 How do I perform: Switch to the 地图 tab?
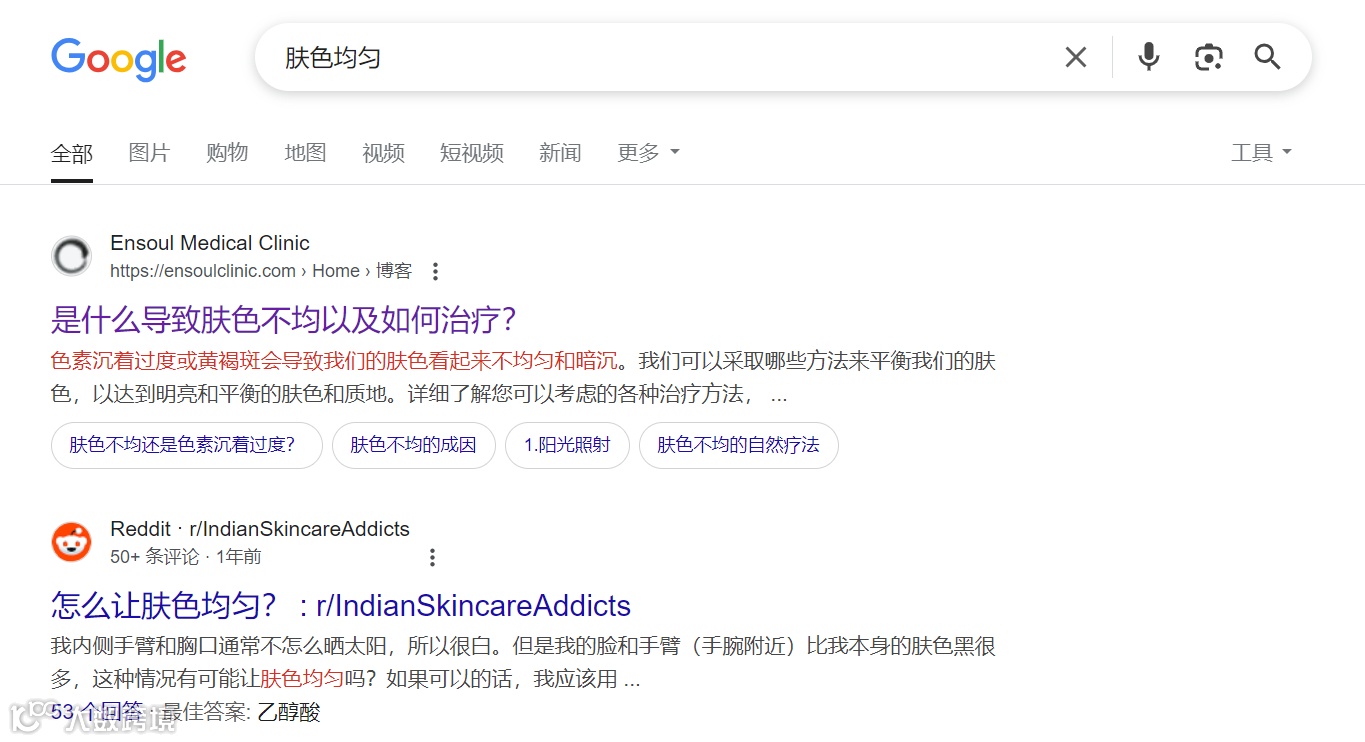point(305,153)
